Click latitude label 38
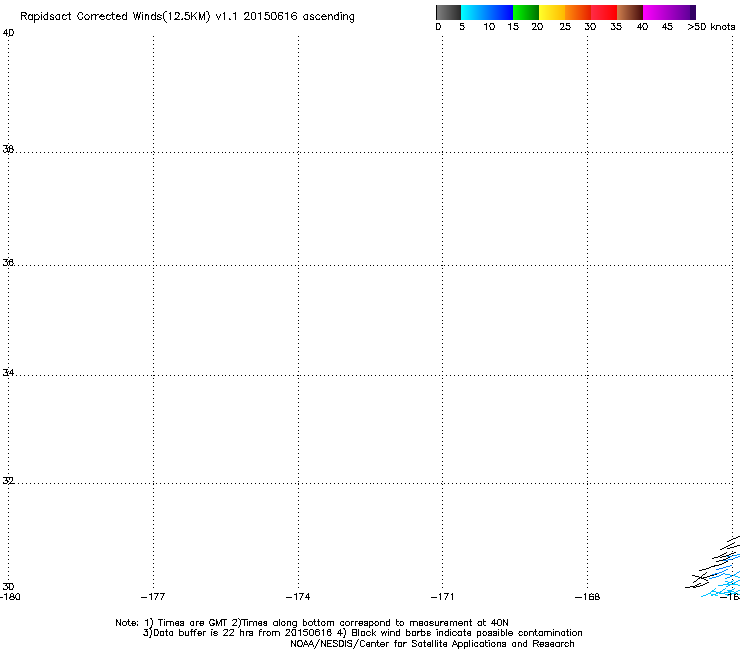 [x=8, y=149]
